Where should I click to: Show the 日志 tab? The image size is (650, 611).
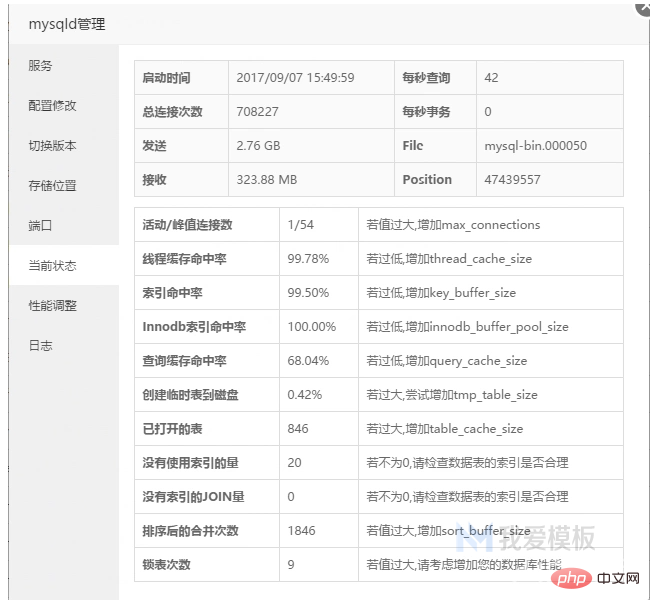coord(40,346)
